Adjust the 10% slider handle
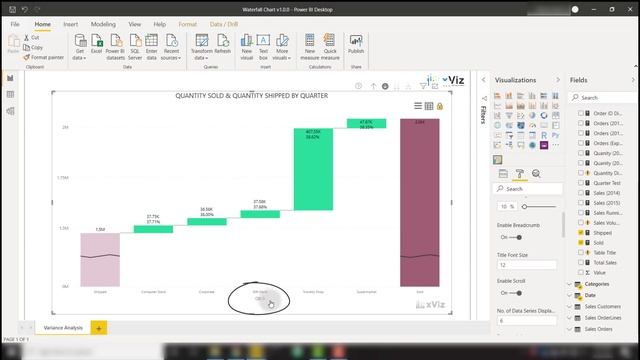This screenshot has width=640, height=360. 524,207
